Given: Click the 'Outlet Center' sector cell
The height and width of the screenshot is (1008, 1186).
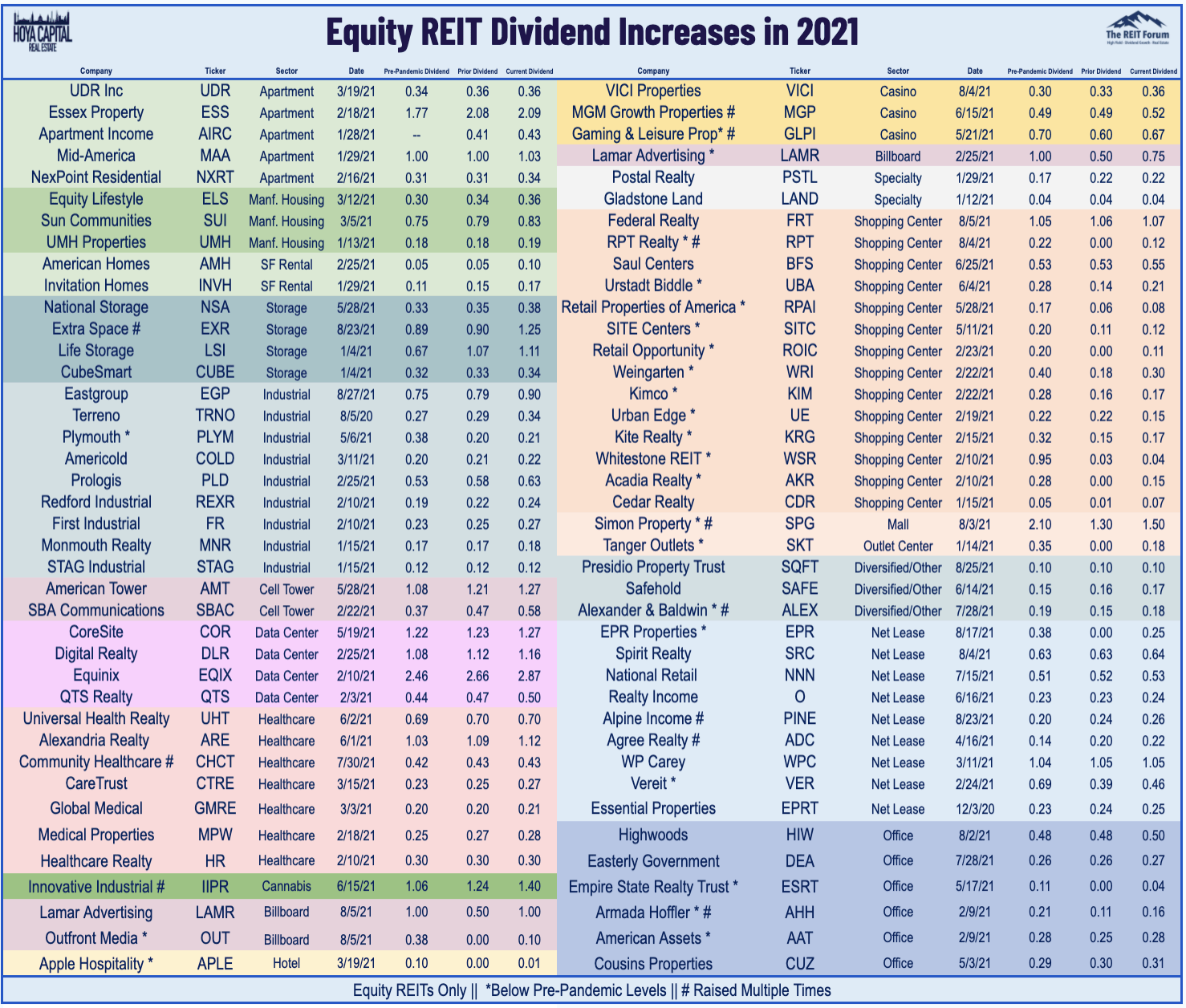Looking at the screenshot, I should 898,546.
